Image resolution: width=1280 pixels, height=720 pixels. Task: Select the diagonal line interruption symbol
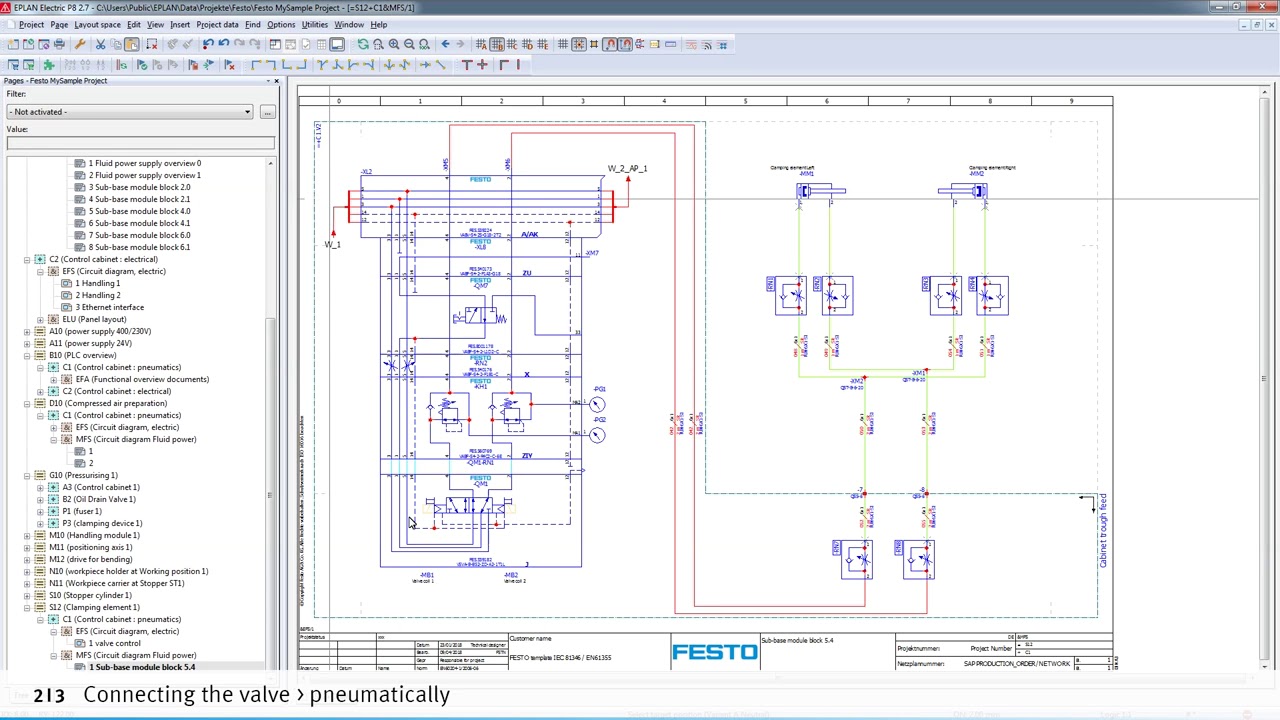(x=440, y=65)
